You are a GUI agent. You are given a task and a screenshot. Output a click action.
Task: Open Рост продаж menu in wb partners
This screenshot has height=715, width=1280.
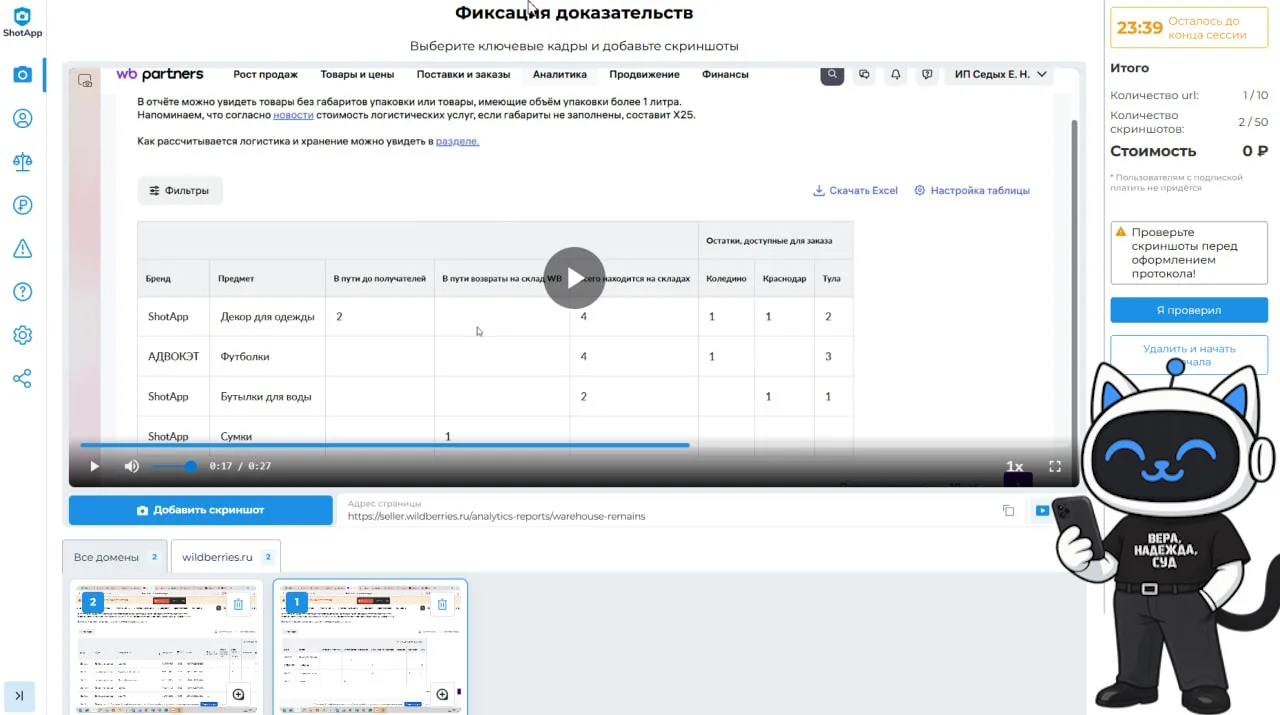click(265, 75)
